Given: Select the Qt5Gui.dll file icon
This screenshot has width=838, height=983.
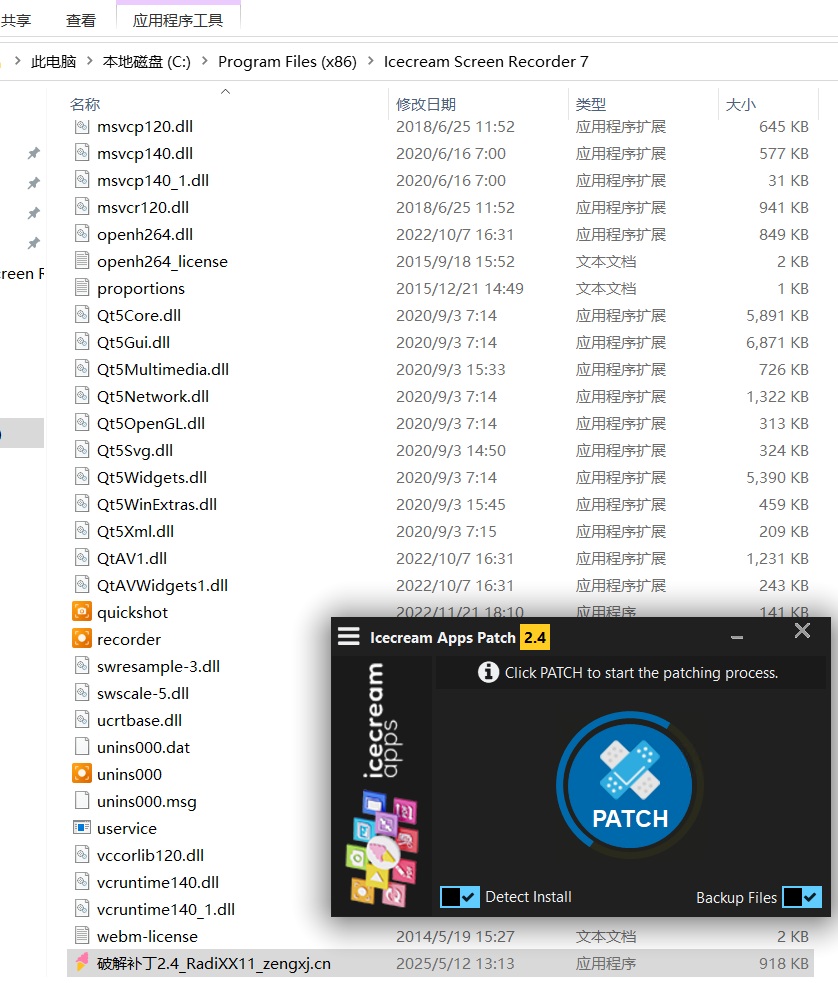Looking at the screenshot, I should [81, 341].
